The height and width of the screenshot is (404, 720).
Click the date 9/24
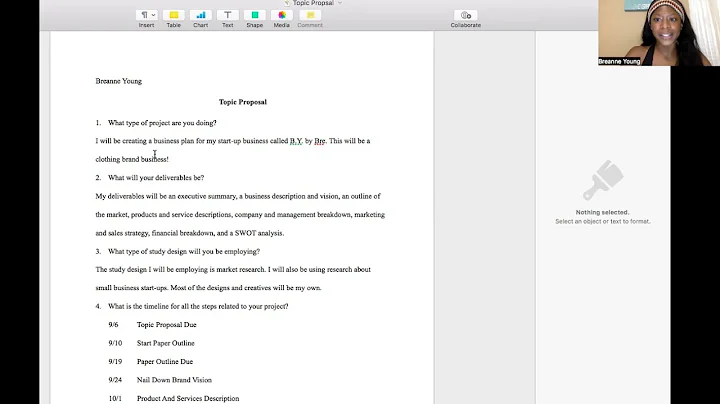tap(115, 380)
